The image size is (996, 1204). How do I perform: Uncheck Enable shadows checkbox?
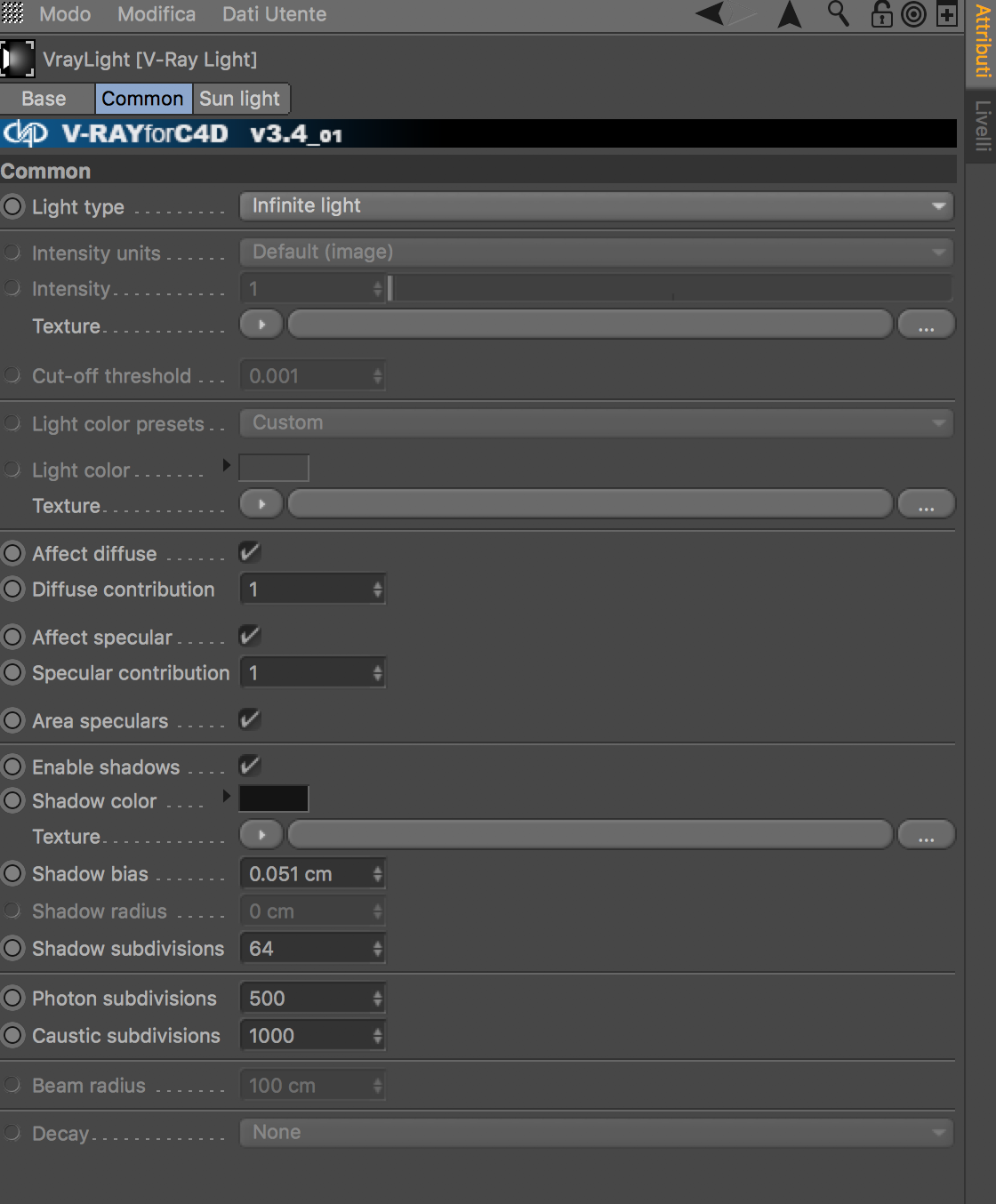250,766
